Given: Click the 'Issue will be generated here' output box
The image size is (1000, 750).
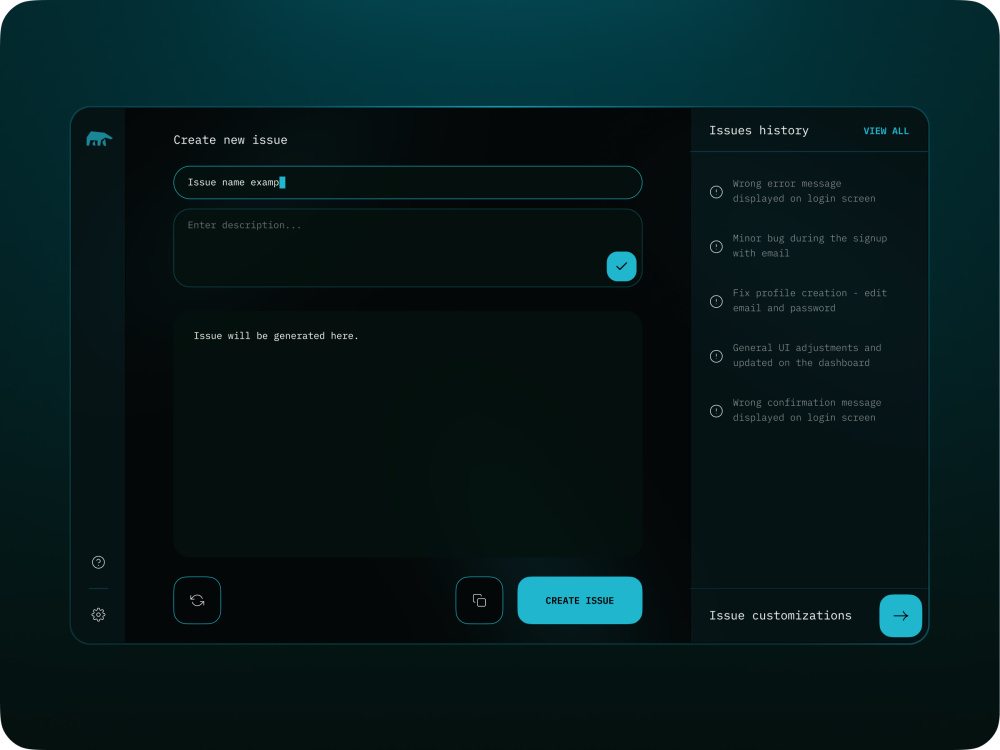Looking at the screenshot, I should click(408, 434).
